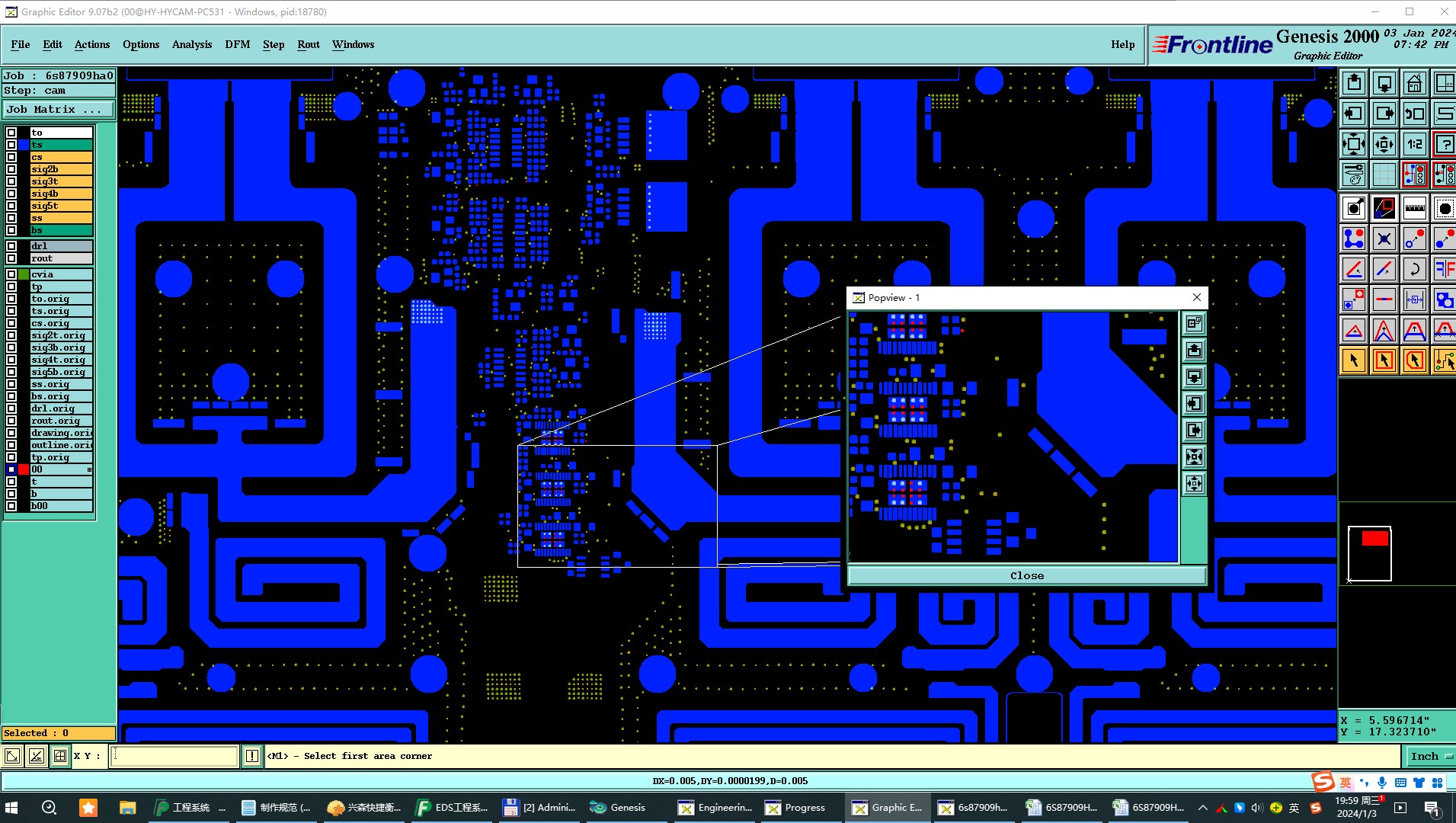Open the DFM menu
The image size is (1456, 823).
(238, 44)
